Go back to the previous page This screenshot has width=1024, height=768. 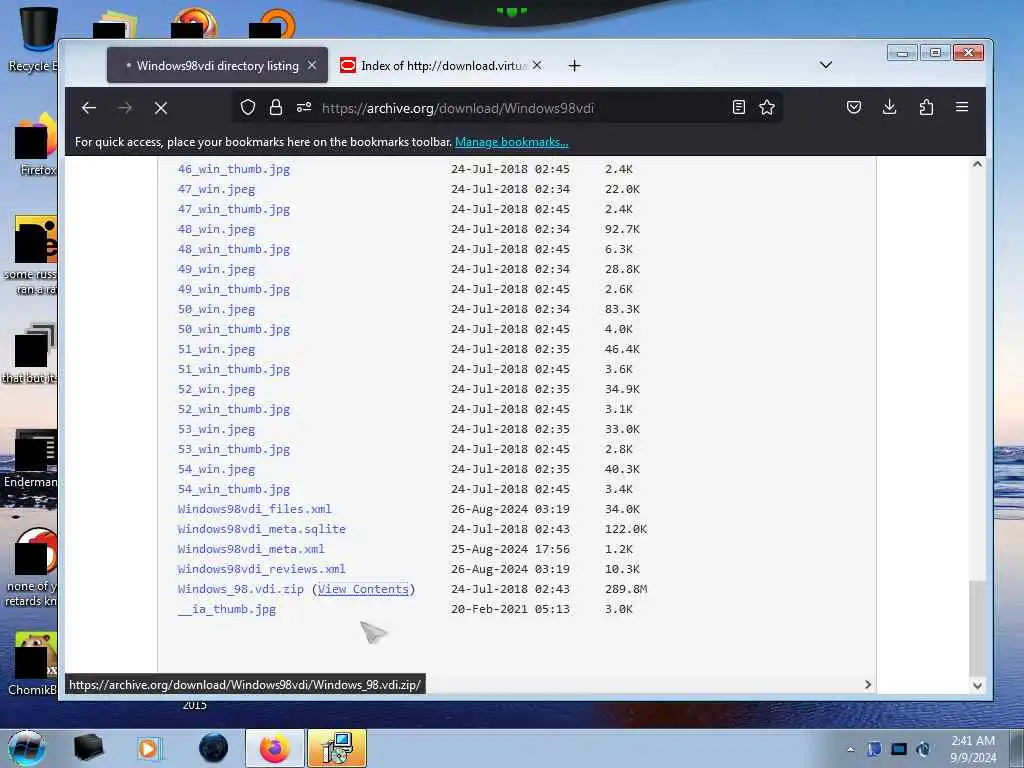89,108
